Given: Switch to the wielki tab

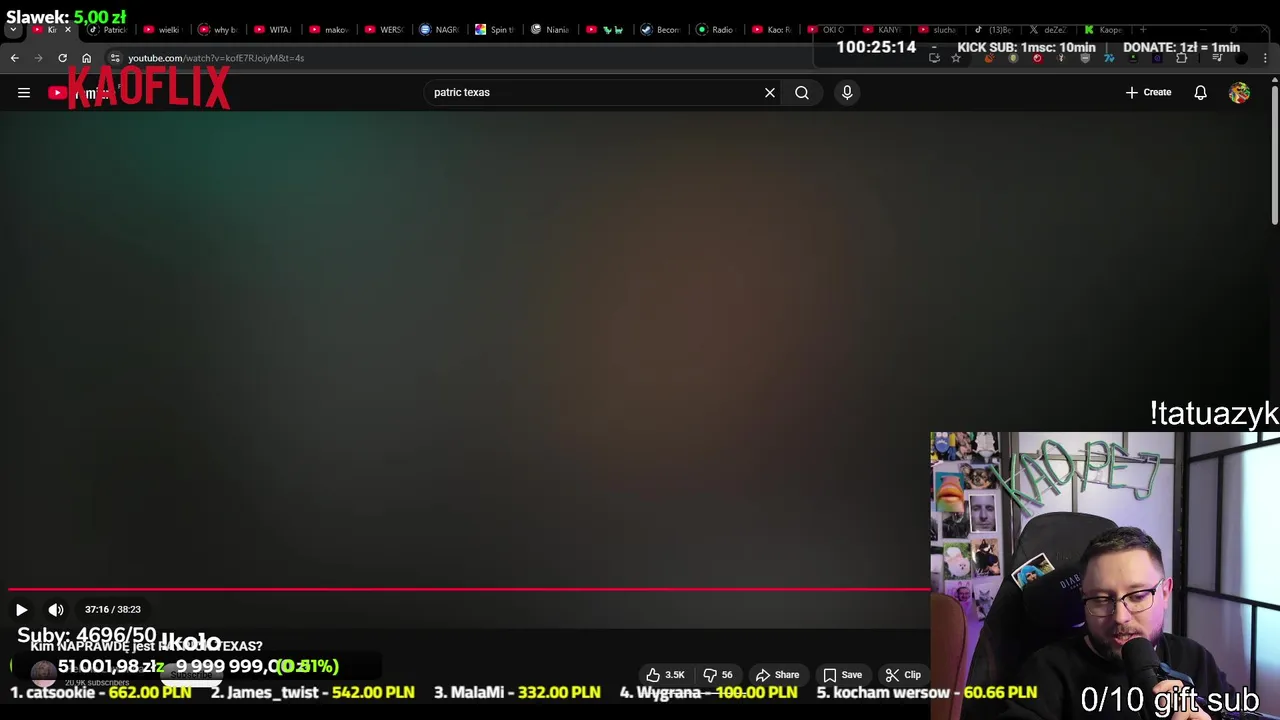Looking at the screenshot, I should click(163, 30).
